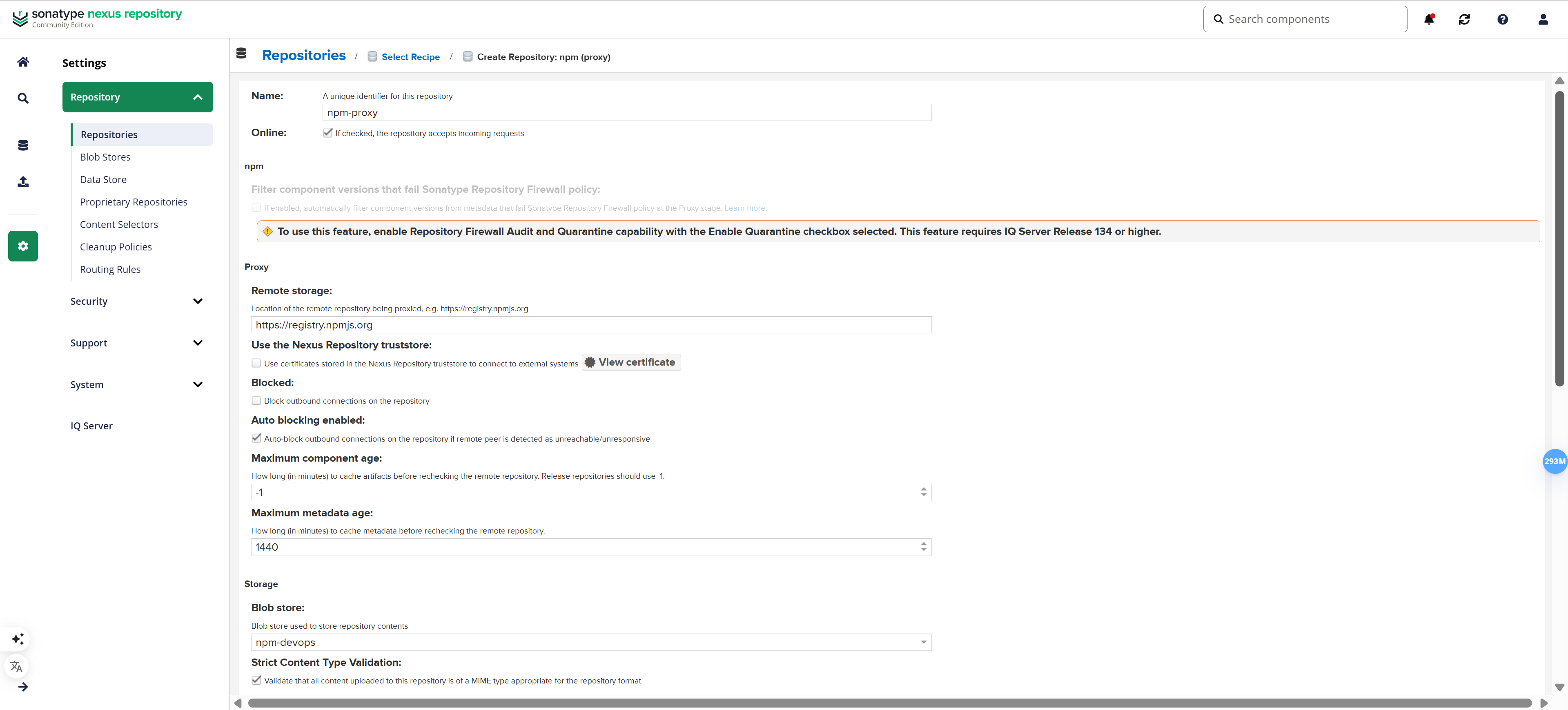
Task: Follow the Learn more link
Action: point(745,208)
